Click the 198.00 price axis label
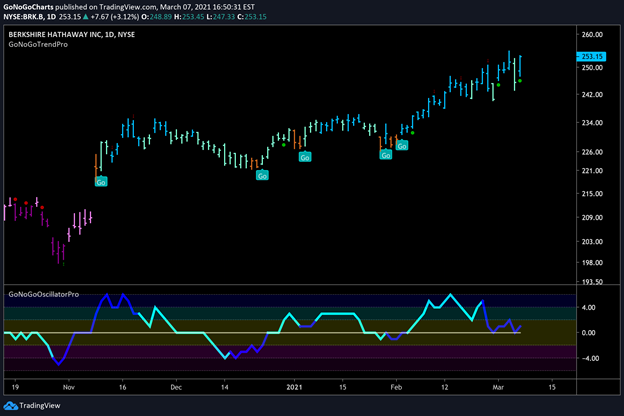624x416 pixels. pyautogui.click(x=592, y=262)
